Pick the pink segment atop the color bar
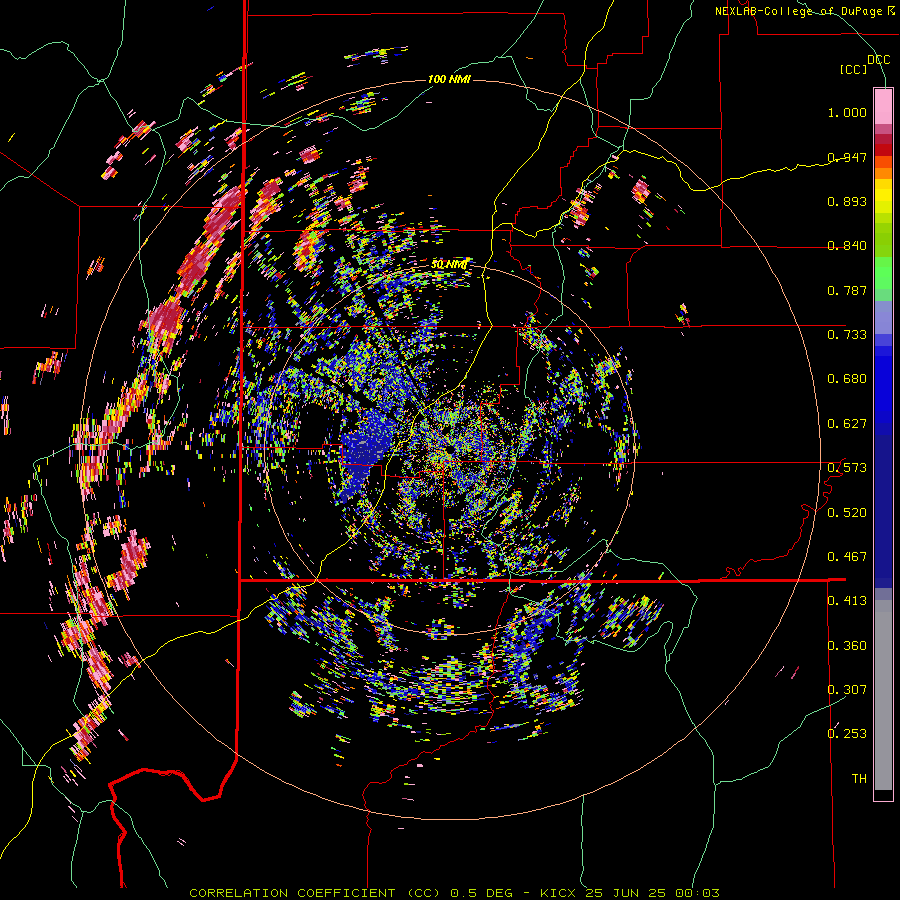This screenshot has height=900, width=900. (883, 106)
